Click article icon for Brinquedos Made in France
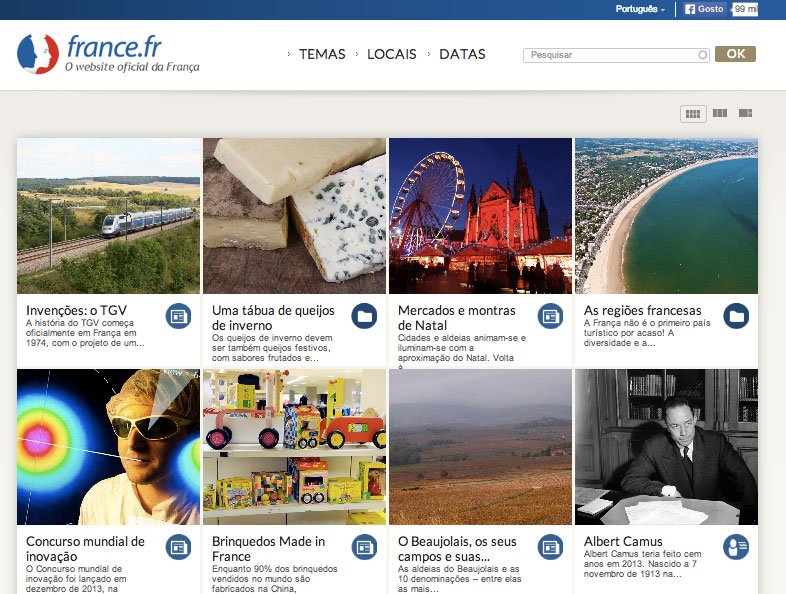This screenshot has height=594, width=786. click(365, 547)
